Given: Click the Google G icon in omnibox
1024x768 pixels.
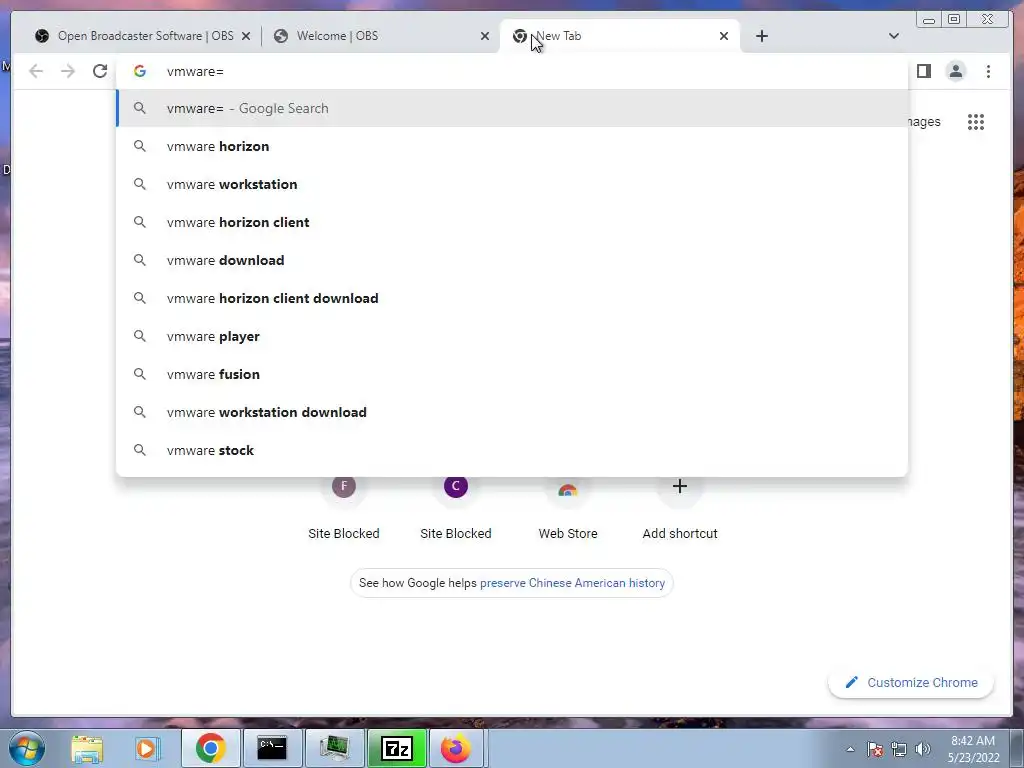Looking at the screenshot, I should [x=140, y=71].
